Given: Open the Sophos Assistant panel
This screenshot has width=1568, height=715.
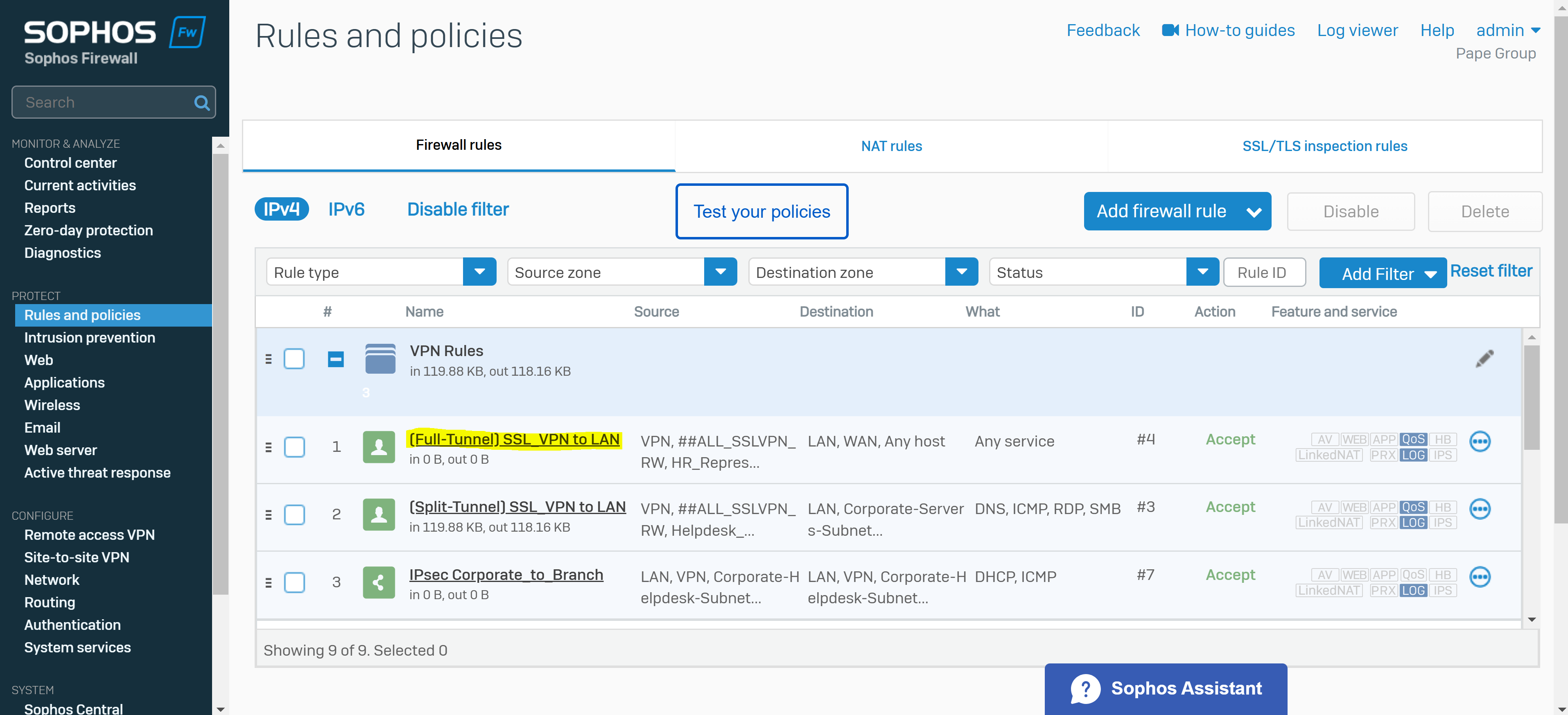Looking at the screenshot, I should [1166, 689].
